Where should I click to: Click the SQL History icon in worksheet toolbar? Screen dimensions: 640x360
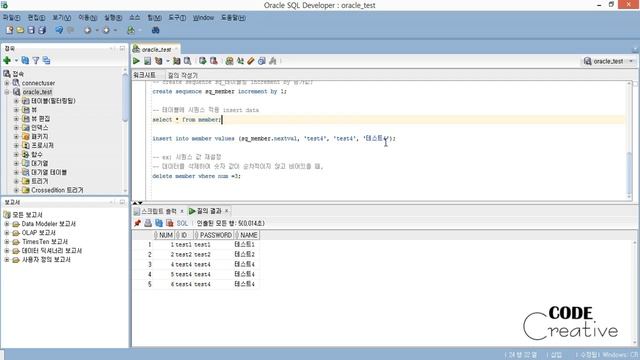point(262,61)
